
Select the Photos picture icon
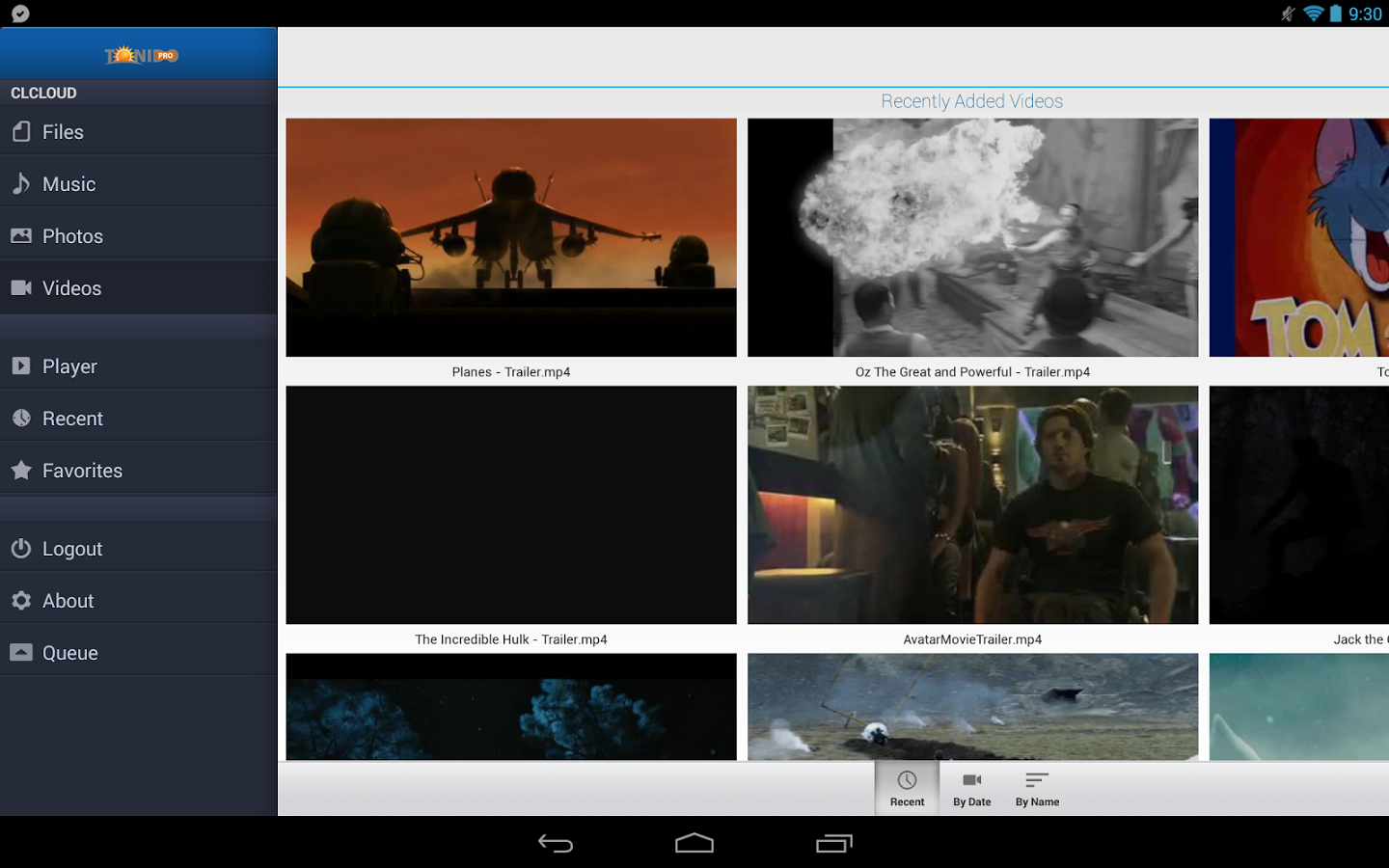click(21, 235)
